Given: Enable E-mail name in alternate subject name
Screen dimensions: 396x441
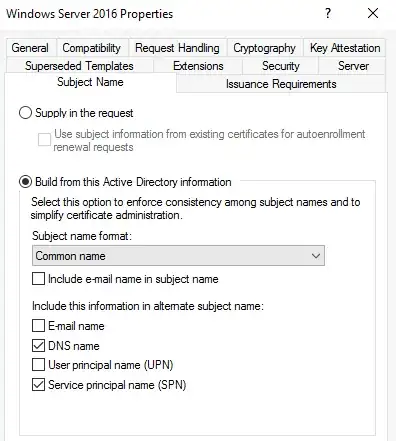Looking at the screenshot, I should click(38, 325).
